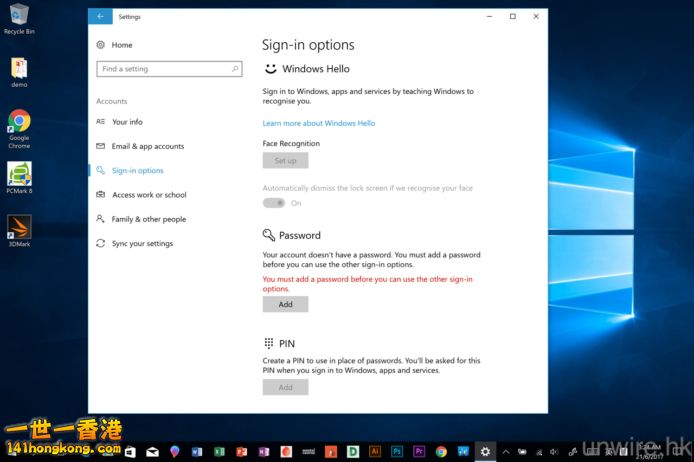The width and height of the screenshot is (694, 462).
Task: Open Learn more about Windows Hello link
Action: coord(319,123)
